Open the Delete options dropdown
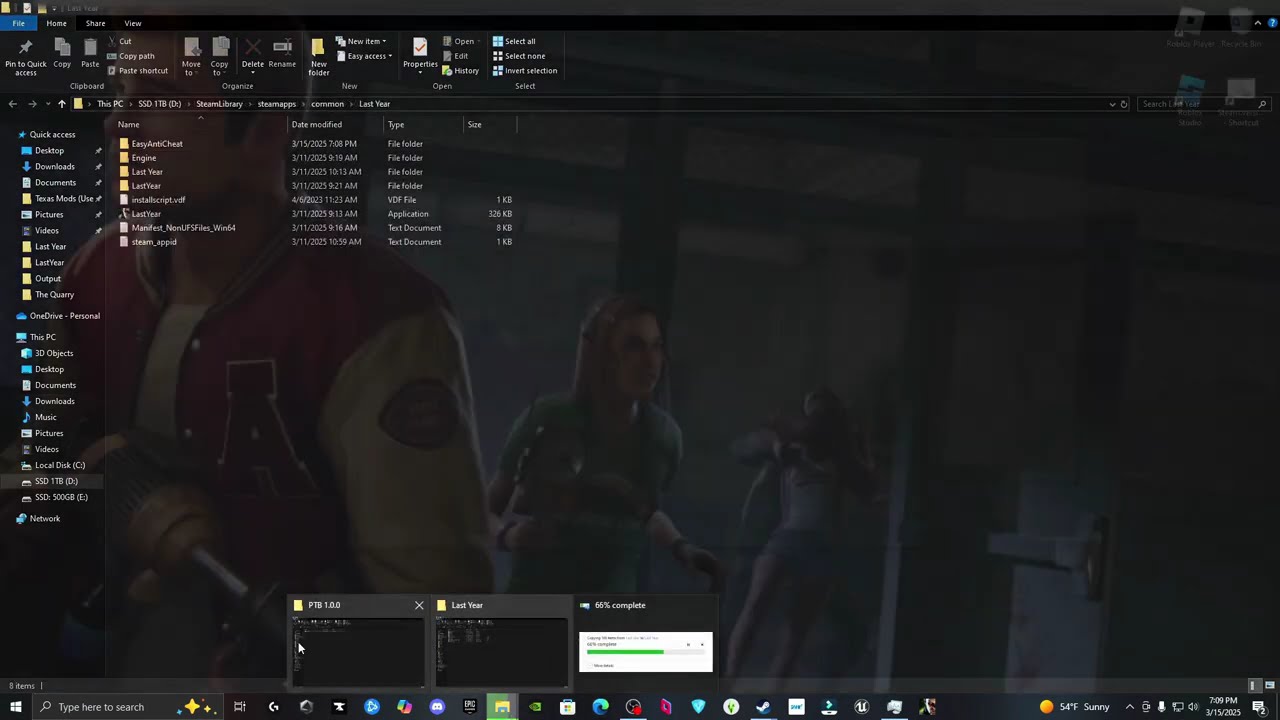The image size is (1280, 720). (x=253, y=72)
